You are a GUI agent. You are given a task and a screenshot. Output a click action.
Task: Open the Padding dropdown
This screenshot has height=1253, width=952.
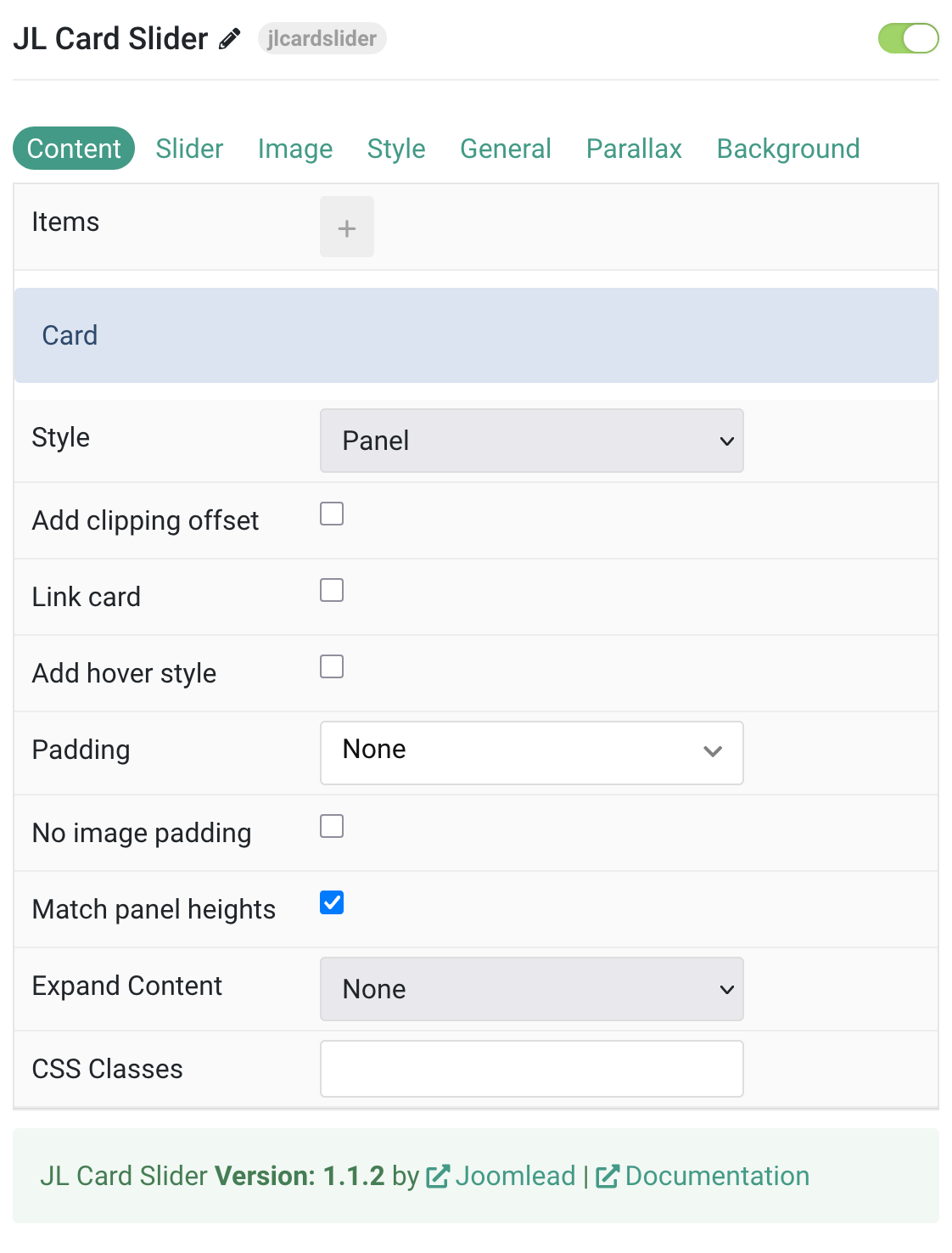532,753
